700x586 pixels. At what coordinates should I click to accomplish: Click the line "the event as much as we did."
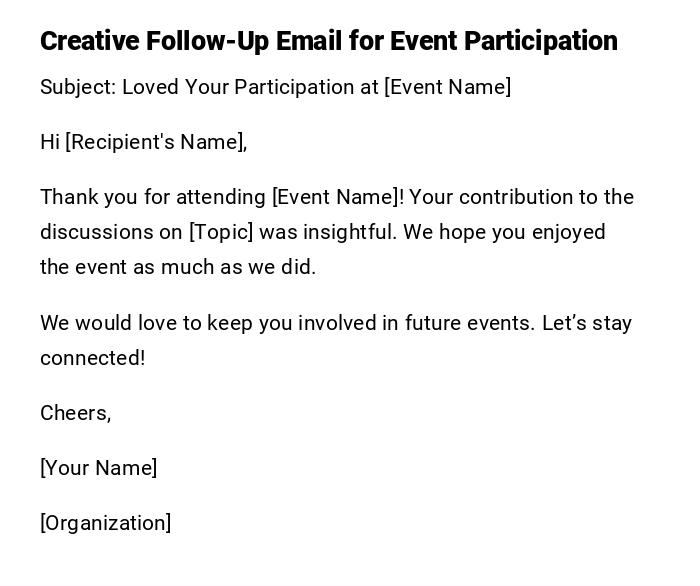tap(178, 267)
